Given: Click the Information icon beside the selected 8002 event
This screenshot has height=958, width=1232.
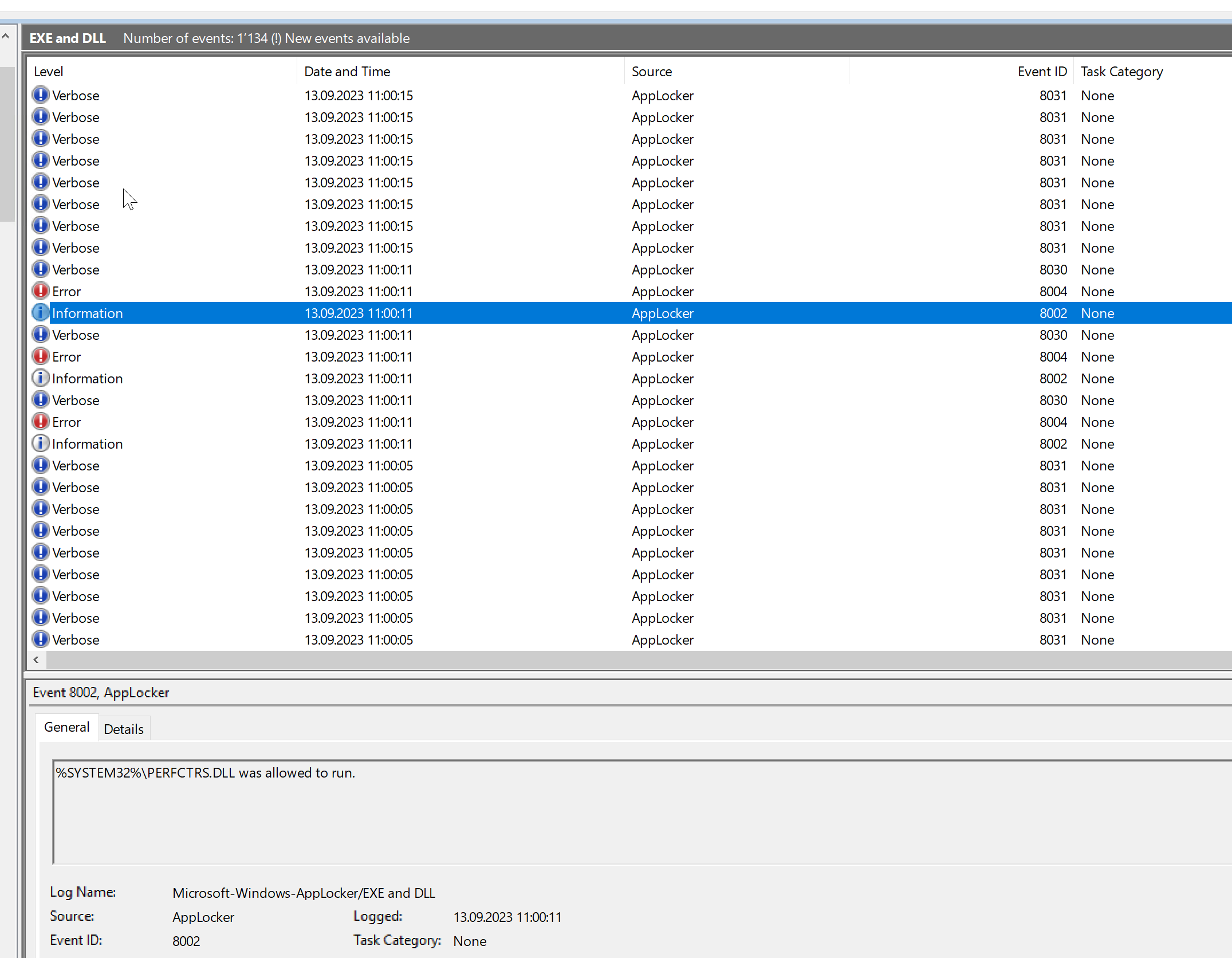Looking at the screenshot, I should (x=40, y=313).
